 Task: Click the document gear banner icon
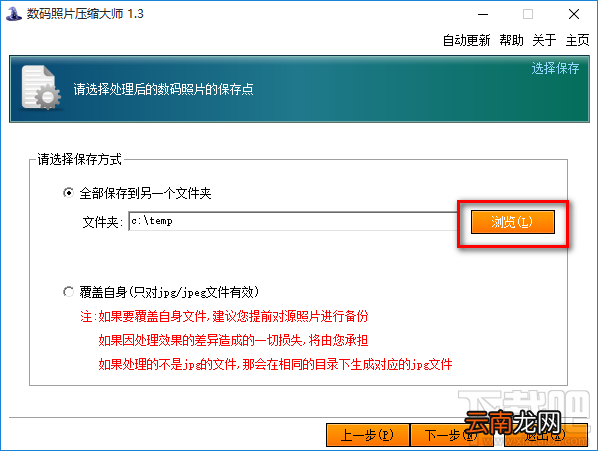pos(41,88)
